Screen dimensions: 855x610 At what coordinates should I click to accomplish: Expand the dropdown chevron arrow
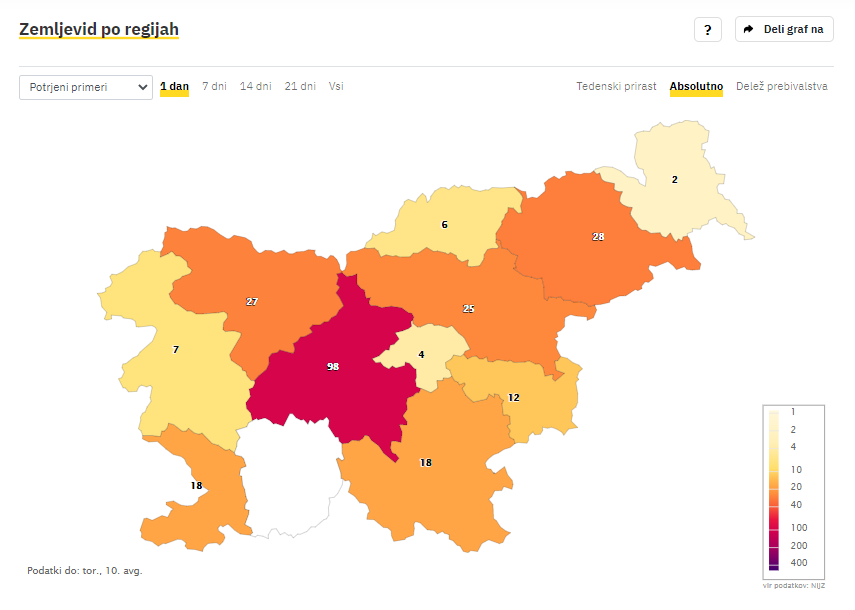pos(143,87)
